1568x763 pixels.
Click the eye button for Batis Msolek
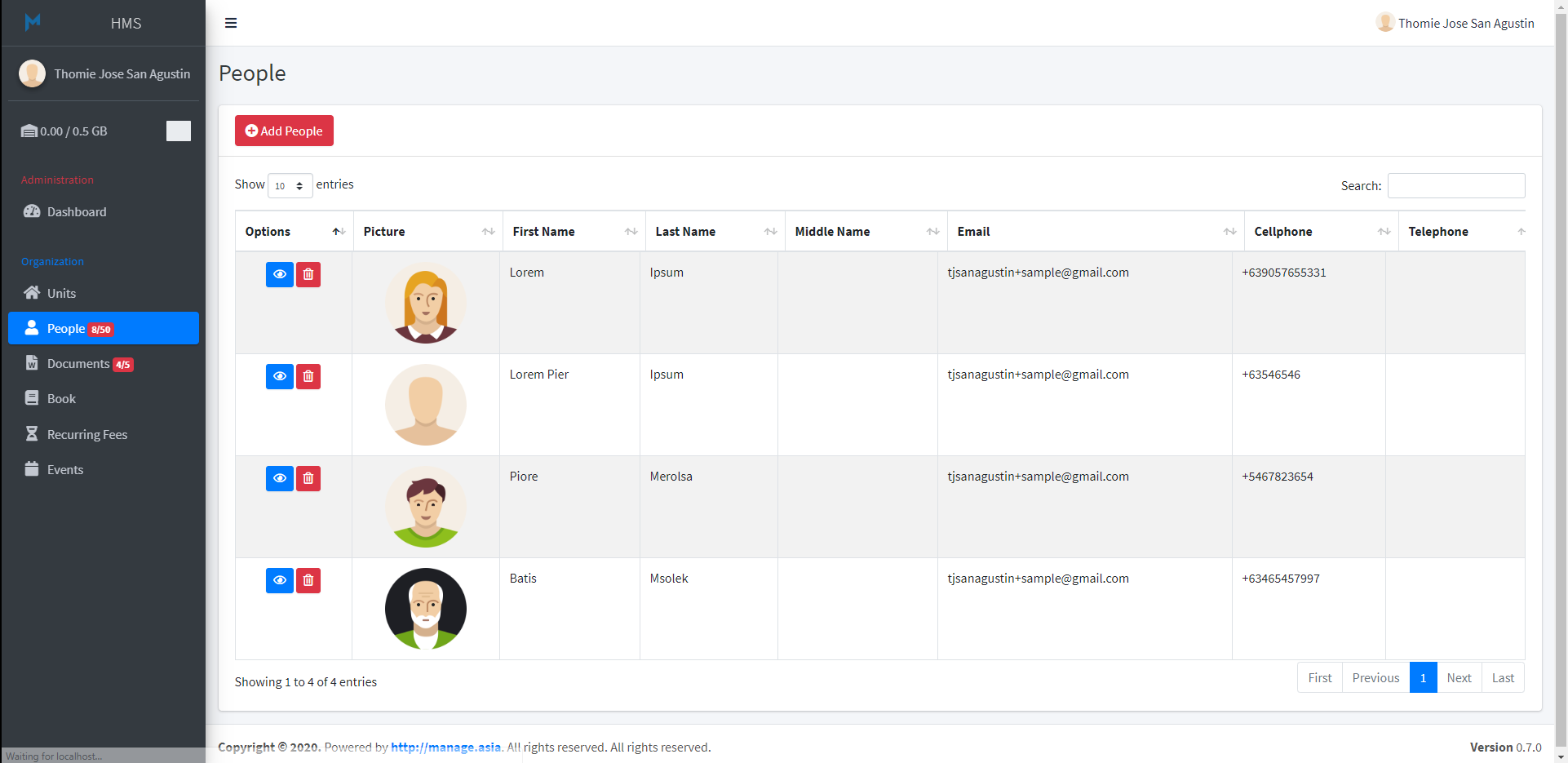(x=279, y=581)
